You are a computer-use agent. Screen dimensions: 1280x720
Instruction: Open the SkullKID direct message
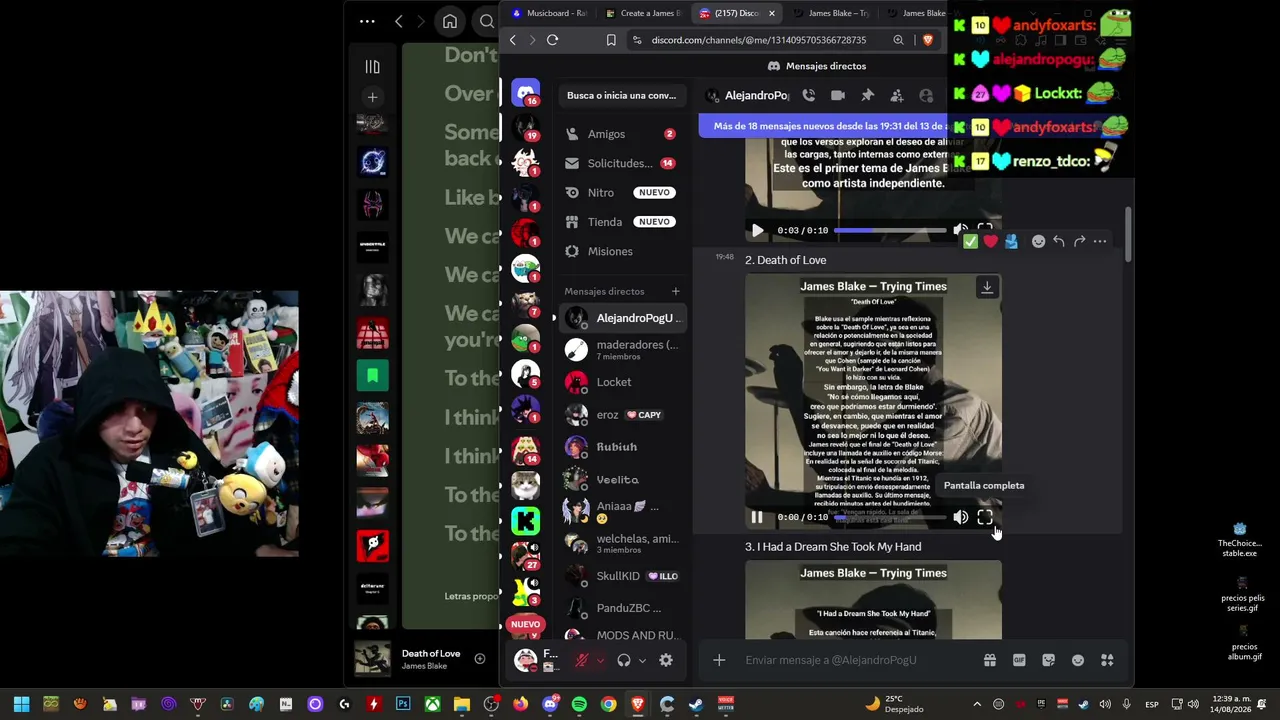pos(620,576)
